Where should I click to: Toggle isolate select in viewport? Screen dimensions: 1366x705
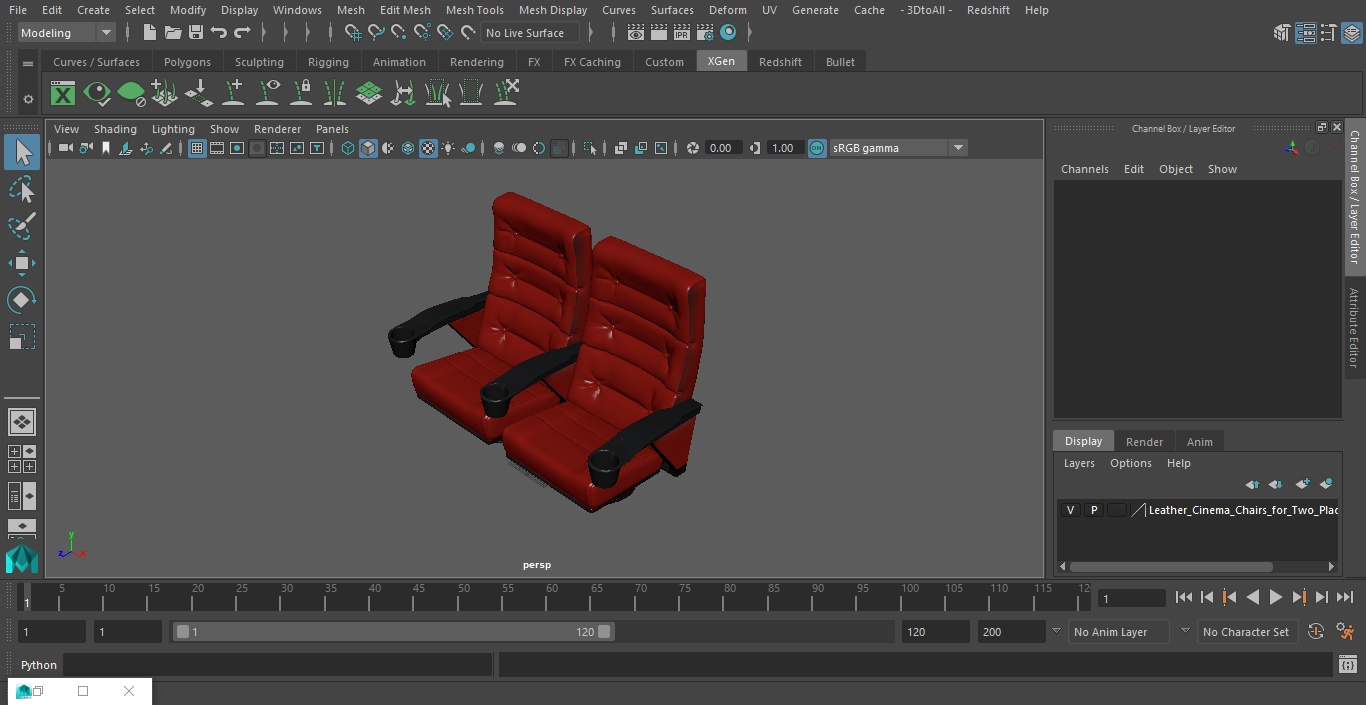590,148
